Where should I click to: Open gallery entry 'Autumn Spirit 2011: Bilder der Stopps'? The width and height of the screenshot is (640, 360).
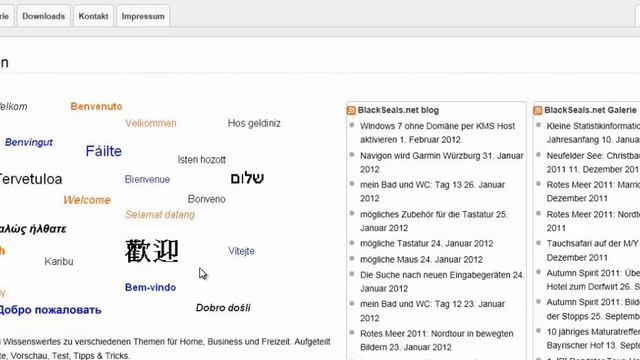[593, 309]
